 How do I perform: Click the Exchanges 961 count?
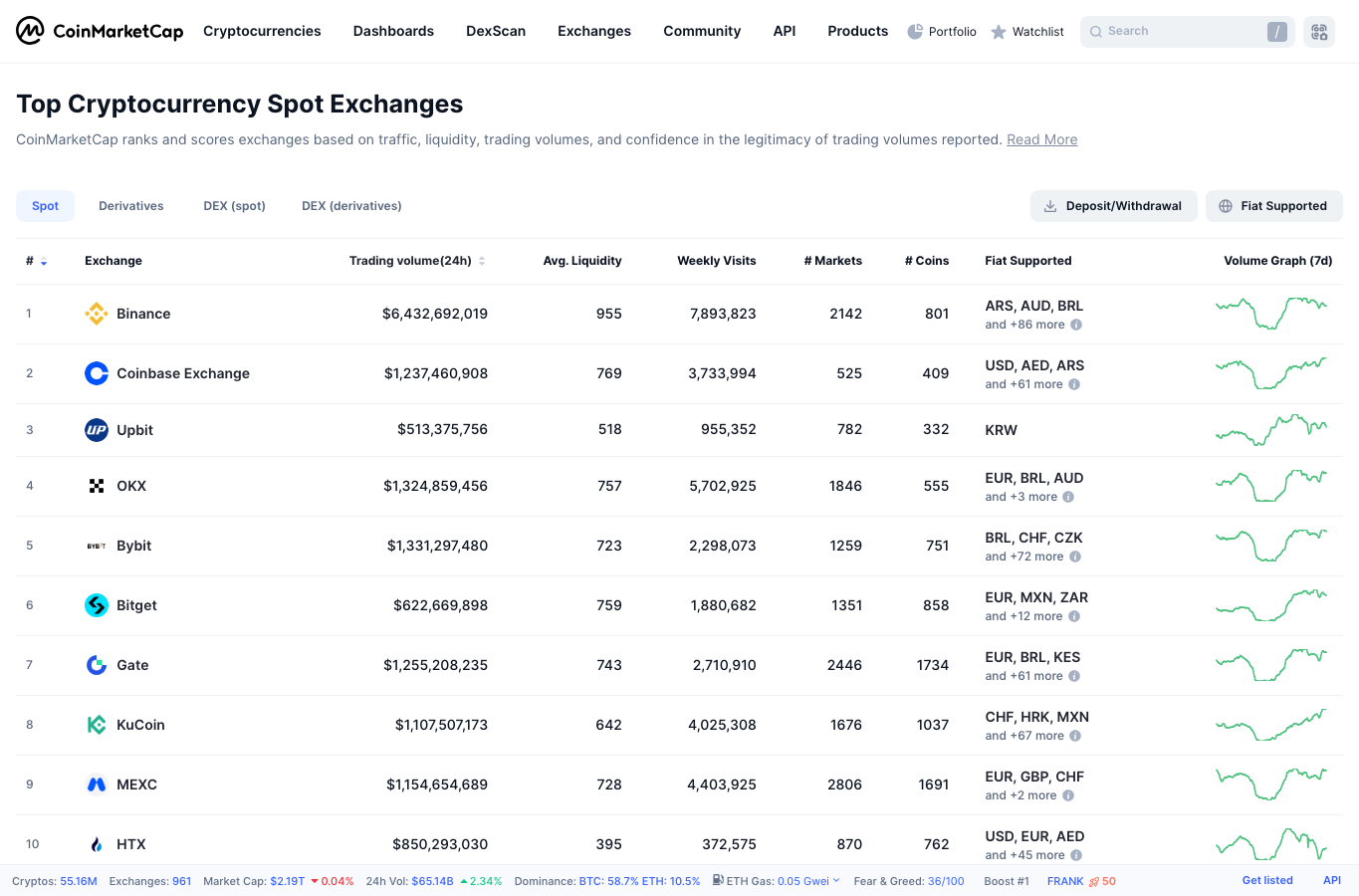pos(181,881)
